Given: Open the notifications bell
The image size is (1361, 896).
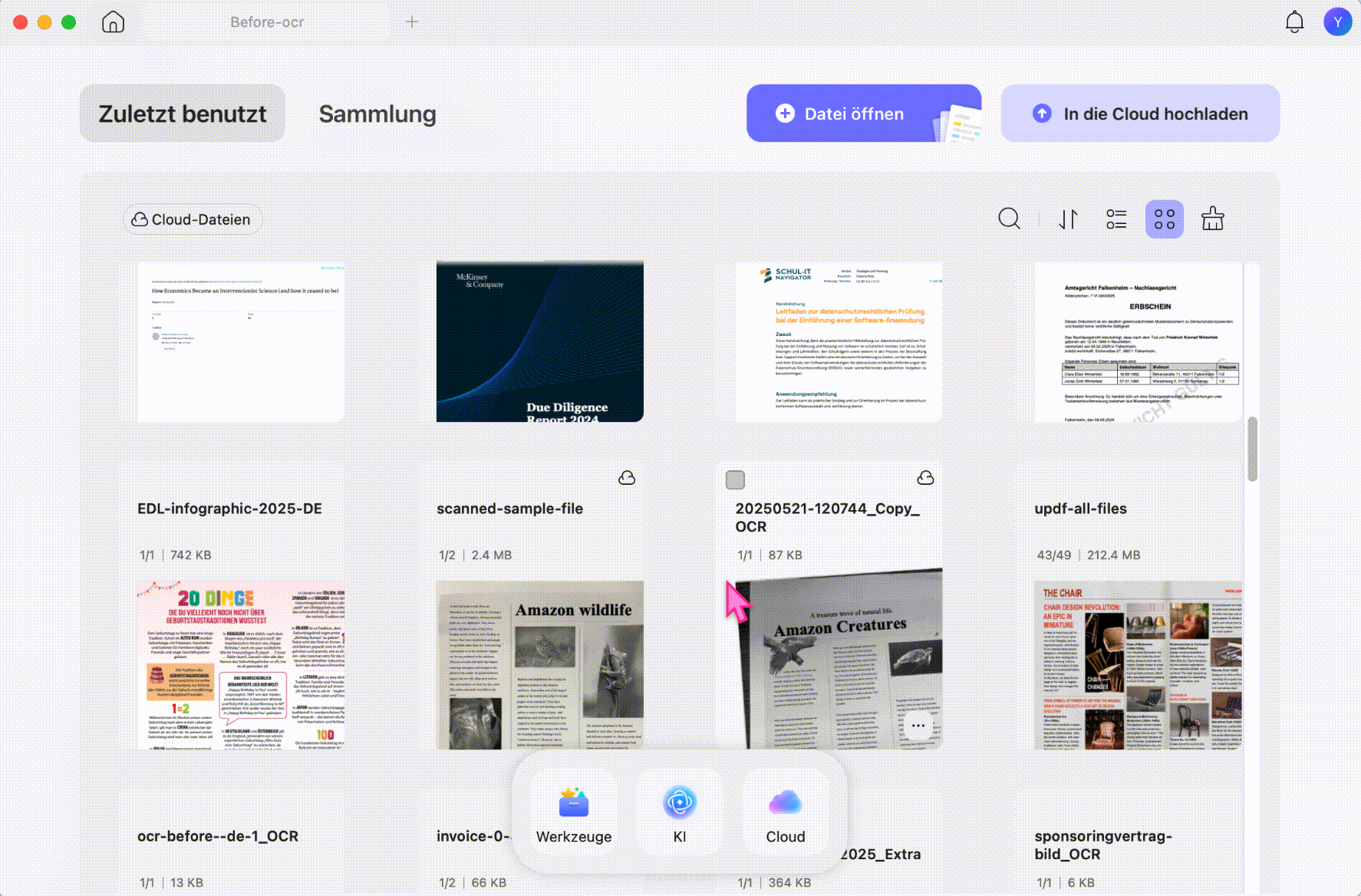Looking at the screenshot, I should pos(1294,21).
